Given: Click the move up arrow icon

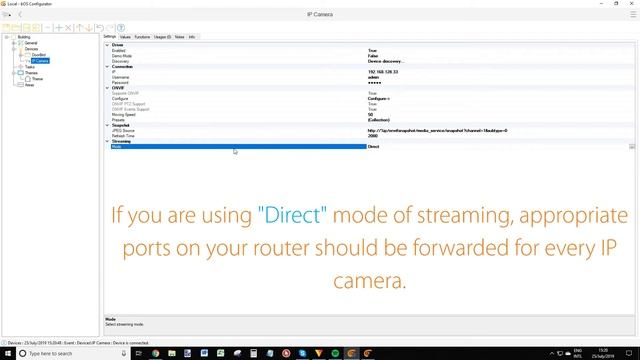Looking at the screenshot, I should 80,28.
